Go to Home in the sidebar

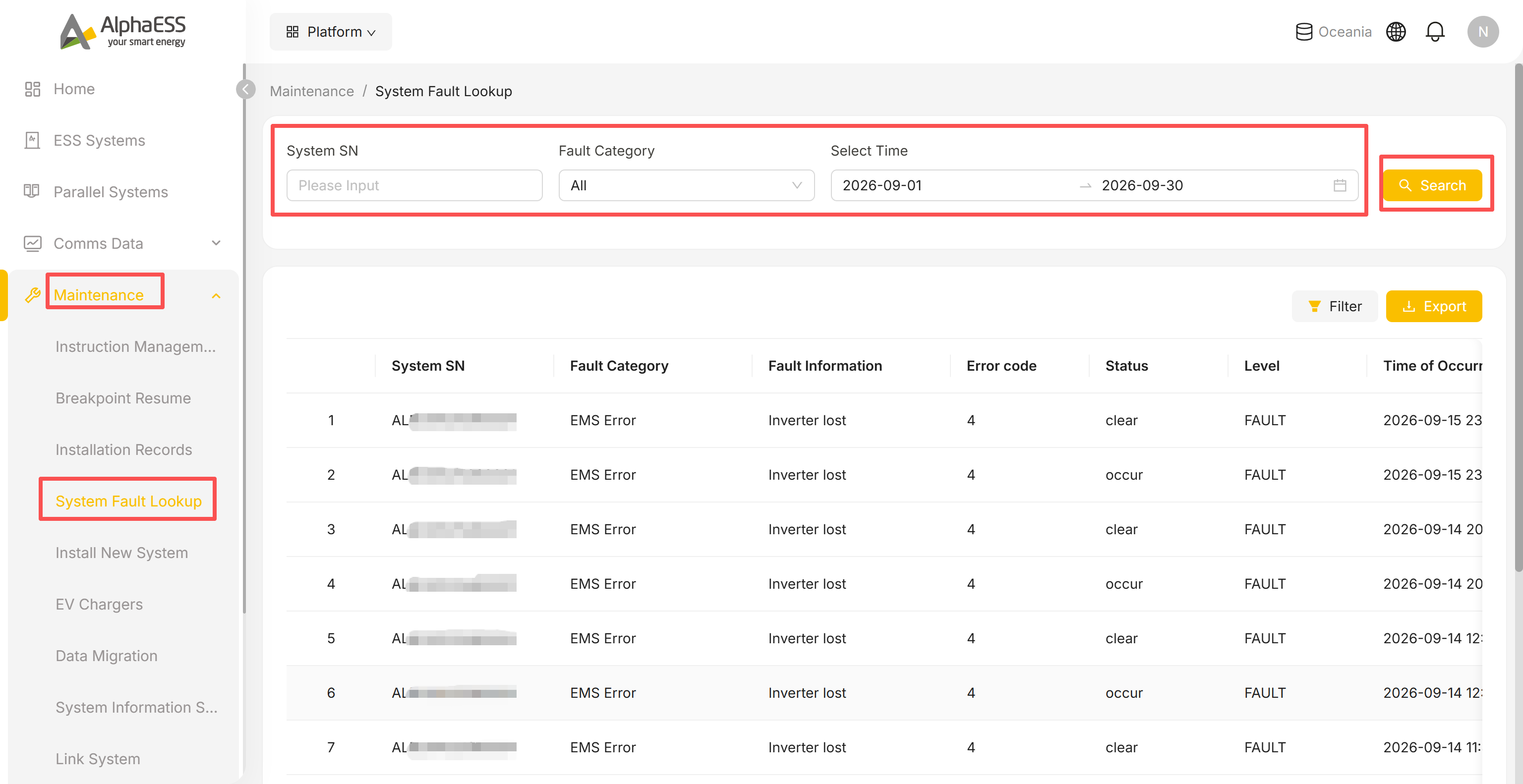74,89
